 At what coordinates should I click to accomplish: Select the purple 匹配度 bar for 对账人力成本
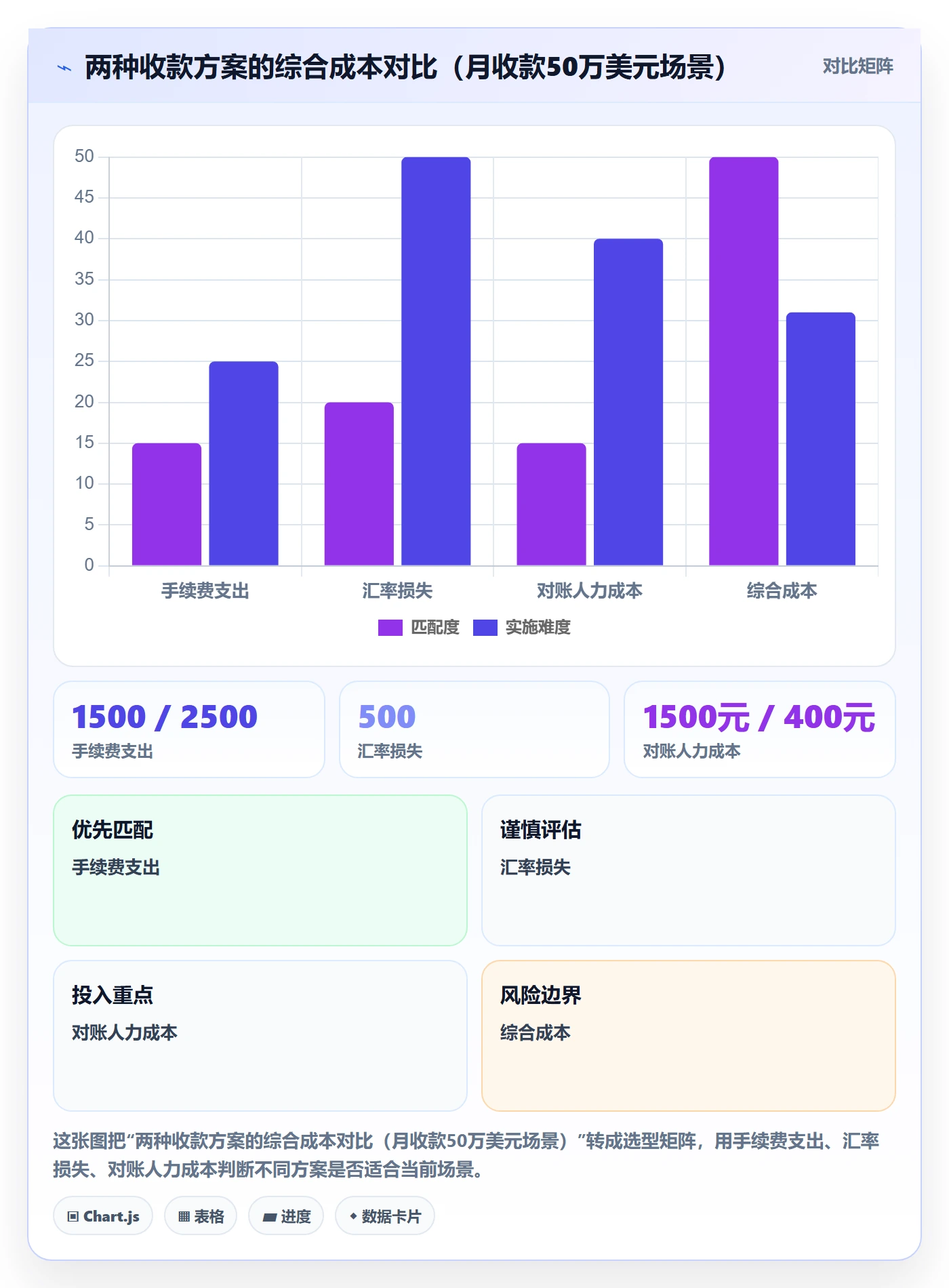tap(551, 504)
